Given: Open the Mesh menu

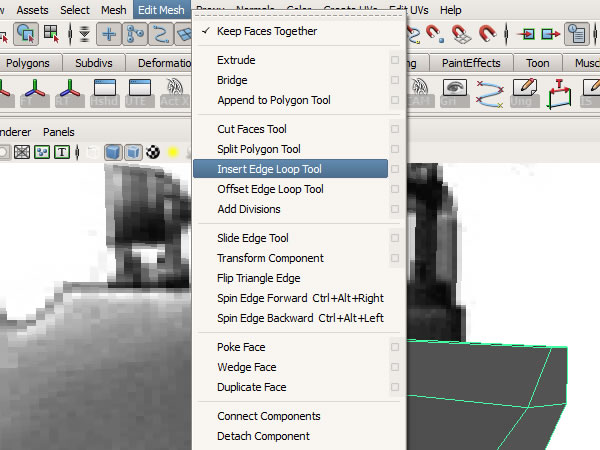Looking at the screenshot, I should [114, 10].
